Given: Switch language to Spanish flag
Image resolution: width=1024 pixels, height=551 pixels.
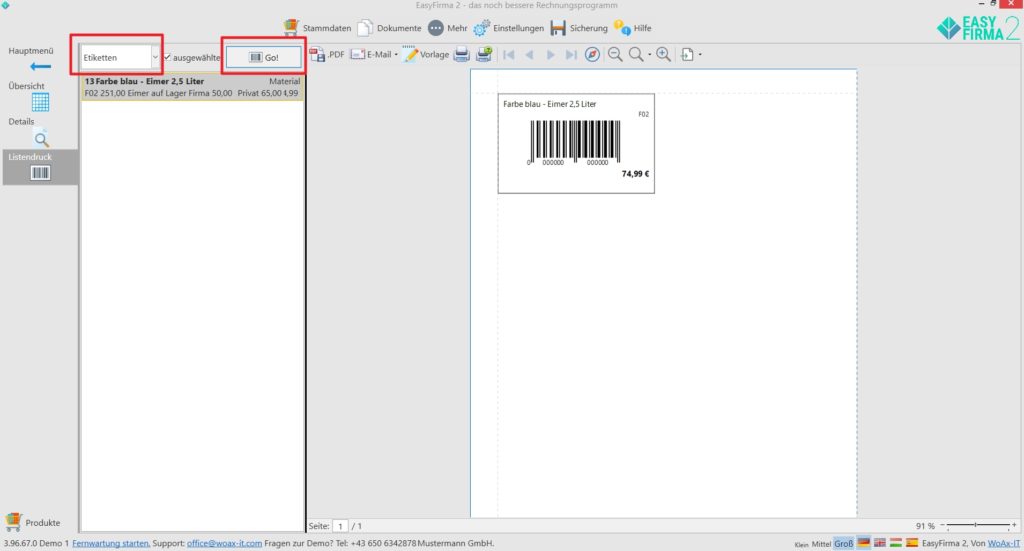Looking at the screenshot, I should pyautogui.click(x=912, y=543).
